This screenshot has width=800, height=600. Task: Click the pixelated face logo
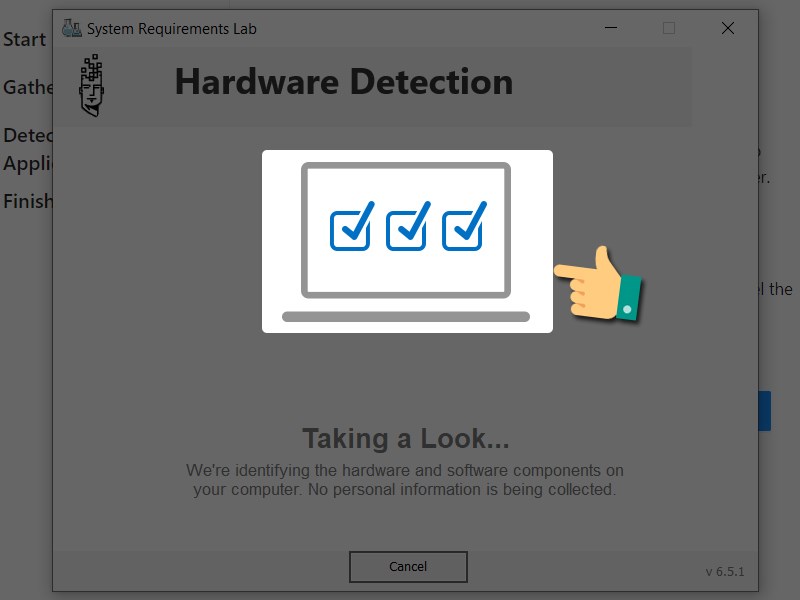pos(91,85)
